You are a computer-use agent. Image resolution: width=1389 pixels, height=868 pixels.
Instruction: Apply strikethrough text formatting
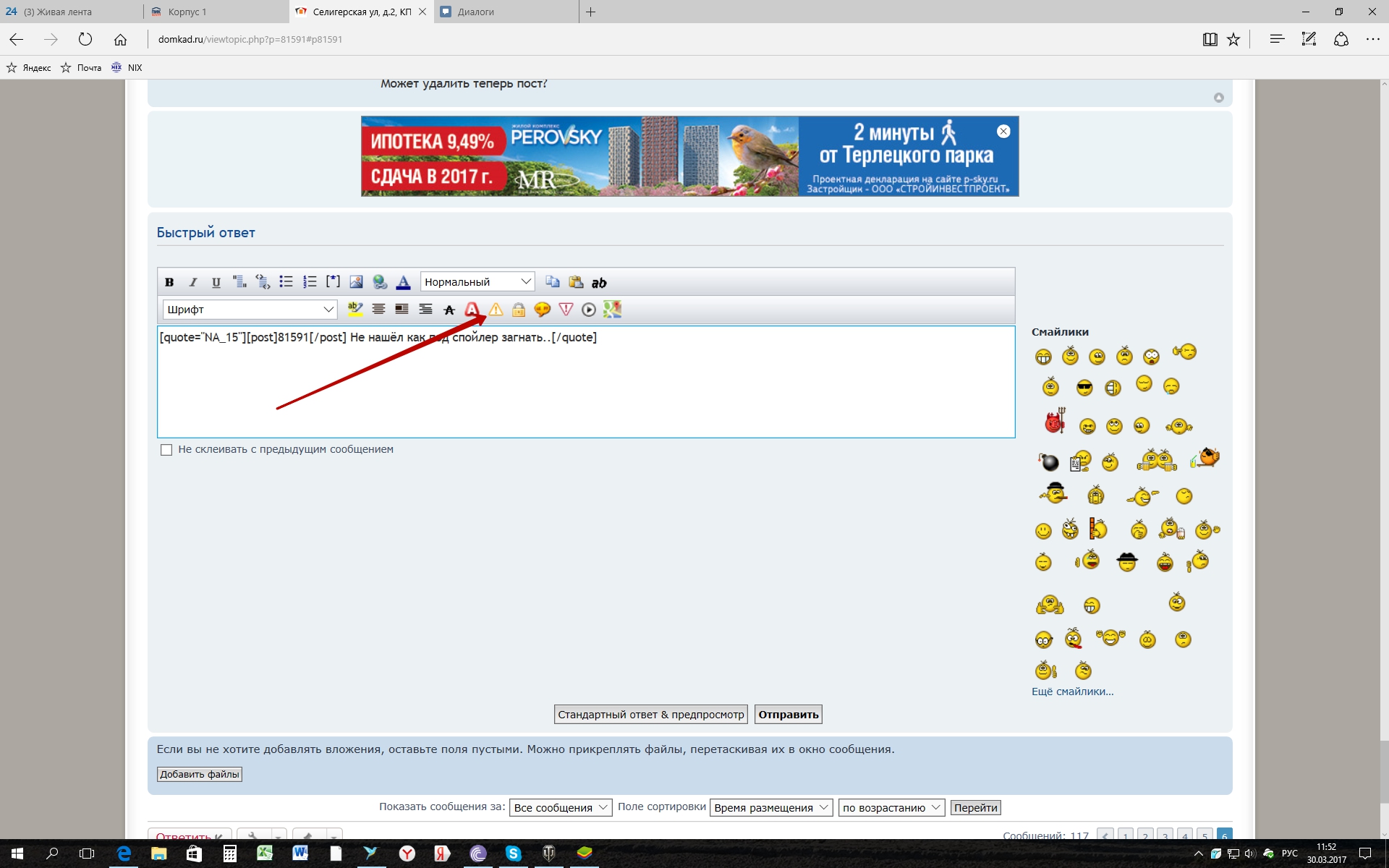[x=449, y=310]
